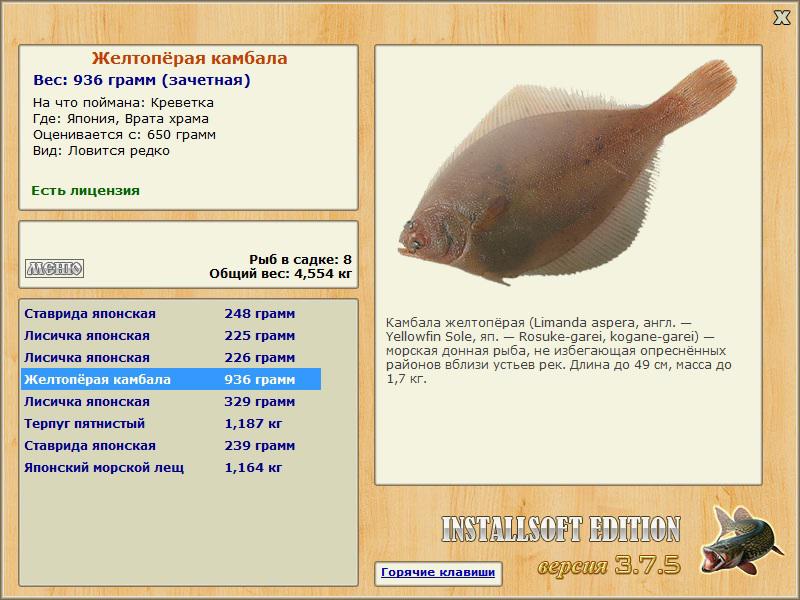The image size is (800, 600).
Task: Click the Желтопёрая камбала title heading
Action: (x=189, y=58)
